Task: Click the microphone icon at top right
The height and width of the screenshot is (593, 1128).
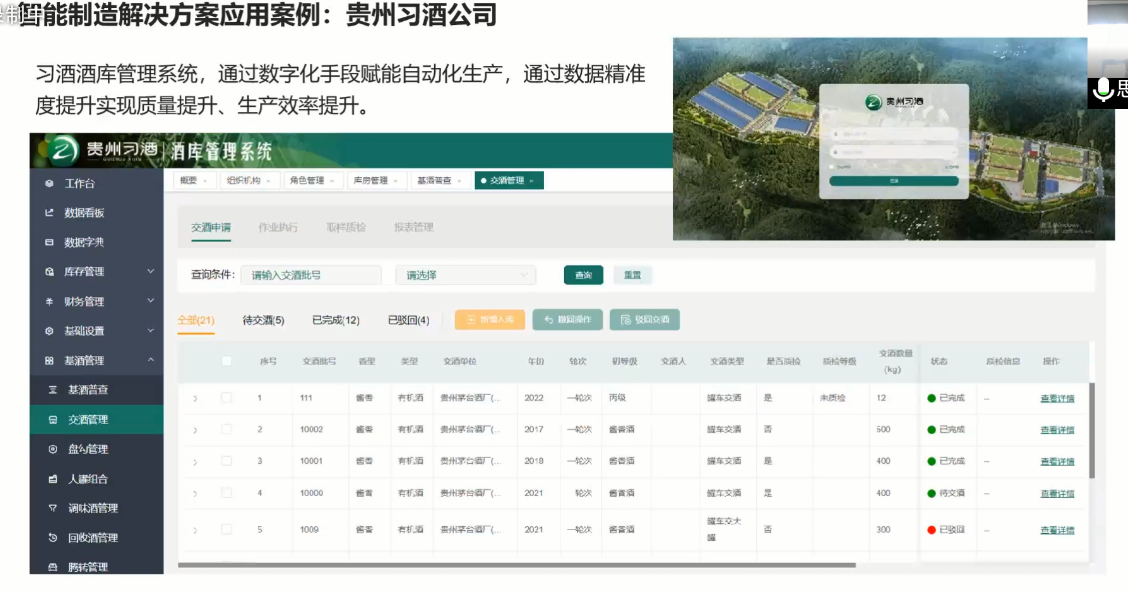Action: (x=1102, y=91)
